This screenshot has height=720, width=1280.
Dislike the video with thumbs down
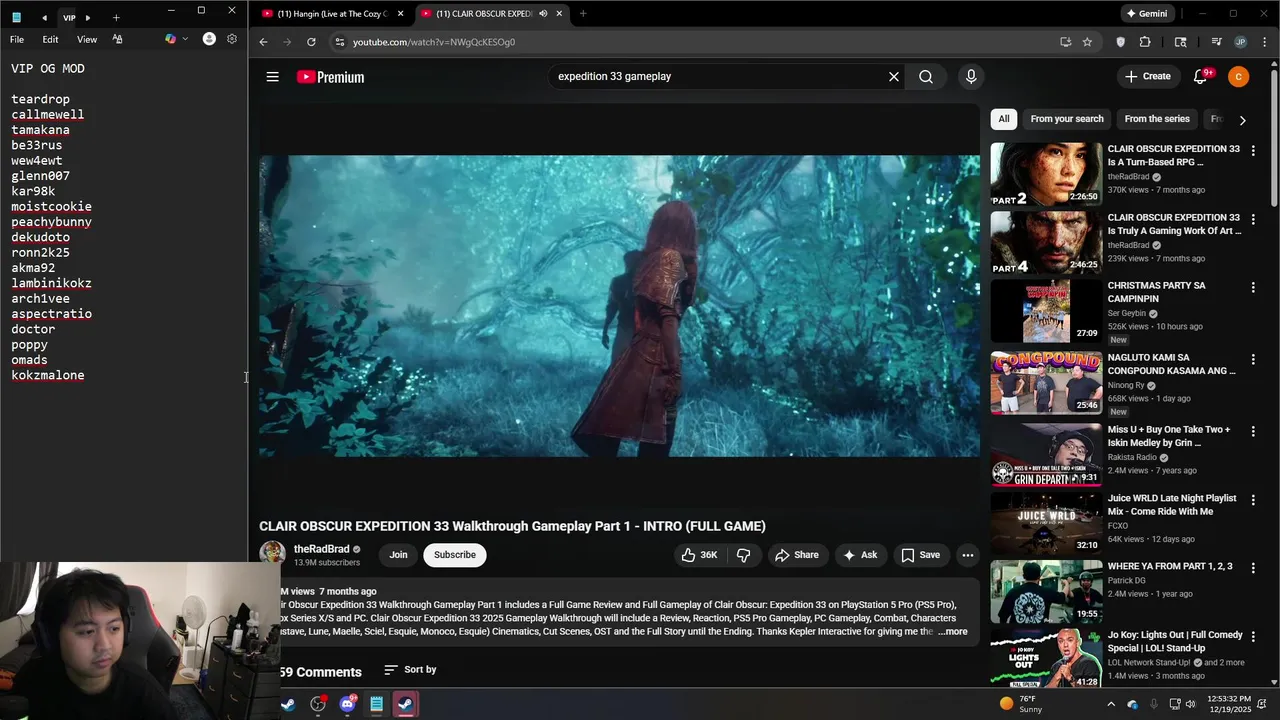coord(743,555)
